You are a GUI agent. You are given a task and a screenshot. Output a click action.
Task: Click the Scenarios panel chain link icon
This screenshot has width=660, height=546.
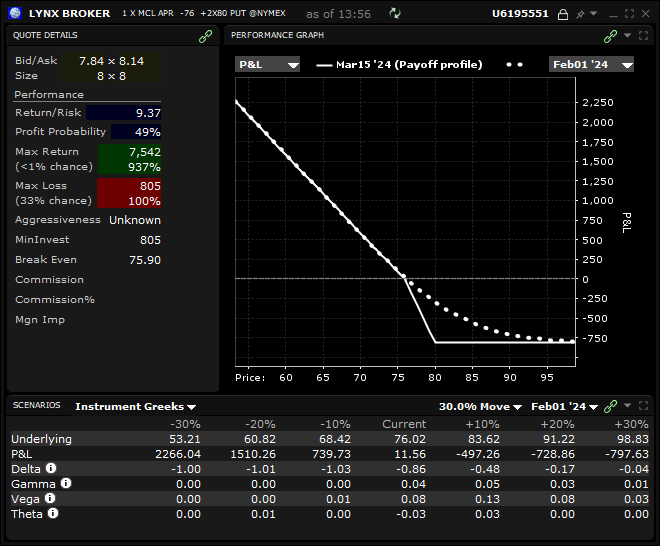[610, 406]
